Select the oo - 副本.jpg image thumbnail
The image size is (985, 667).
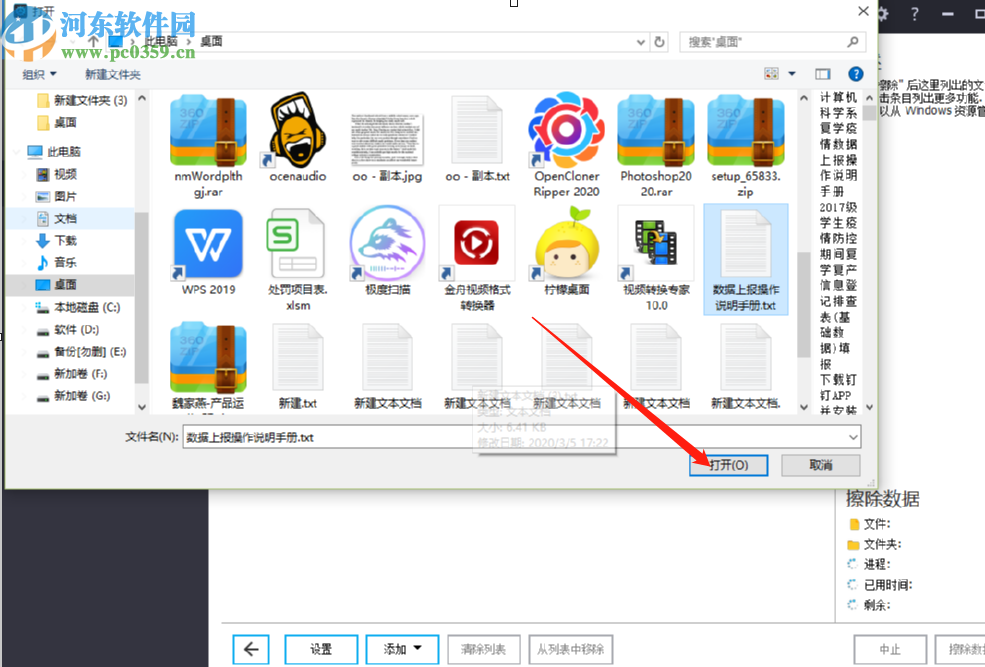click(x=387, y=138)
